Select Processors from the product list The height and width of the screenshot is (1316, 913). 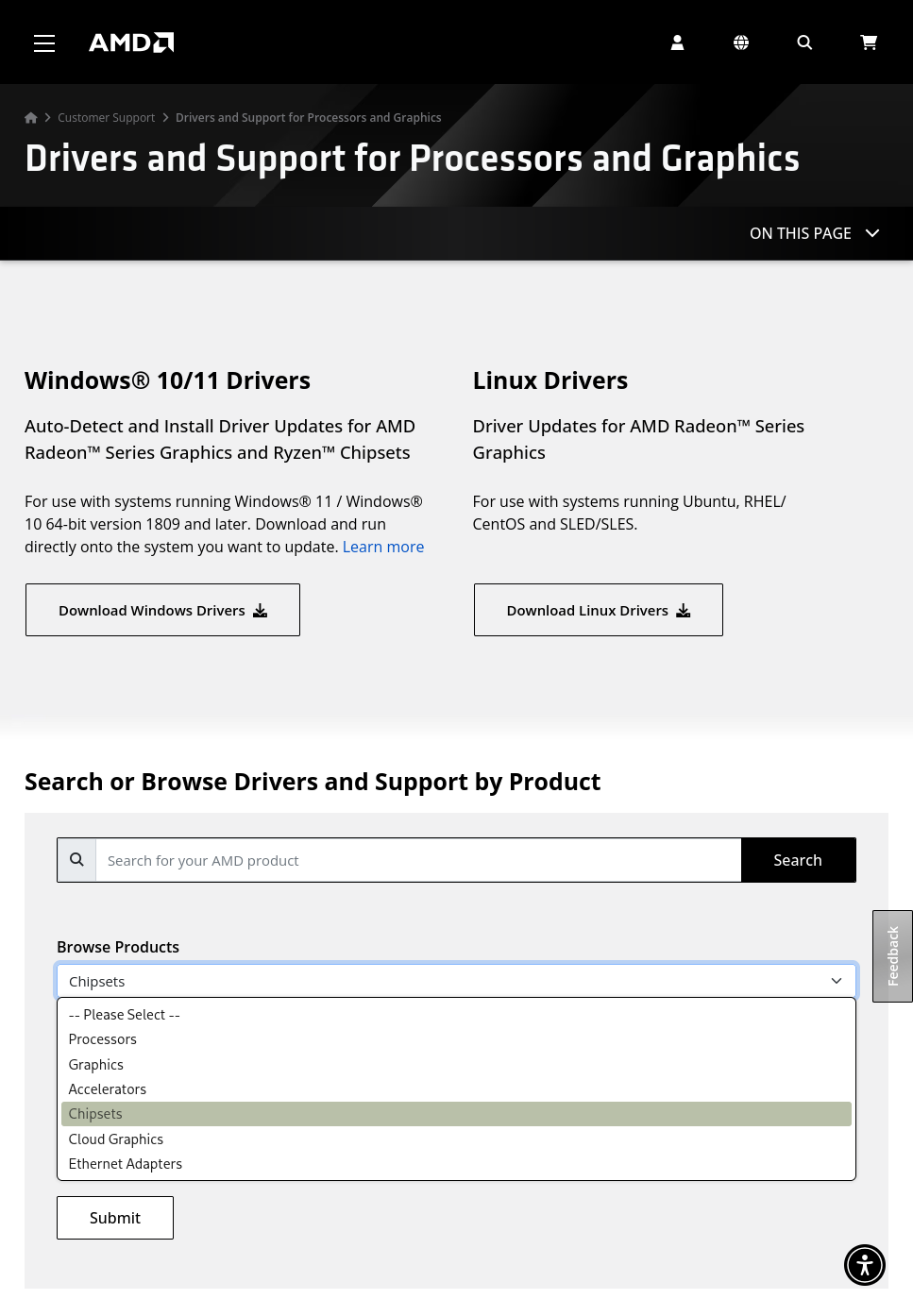pyautogui.click(x=103, y=1039)
